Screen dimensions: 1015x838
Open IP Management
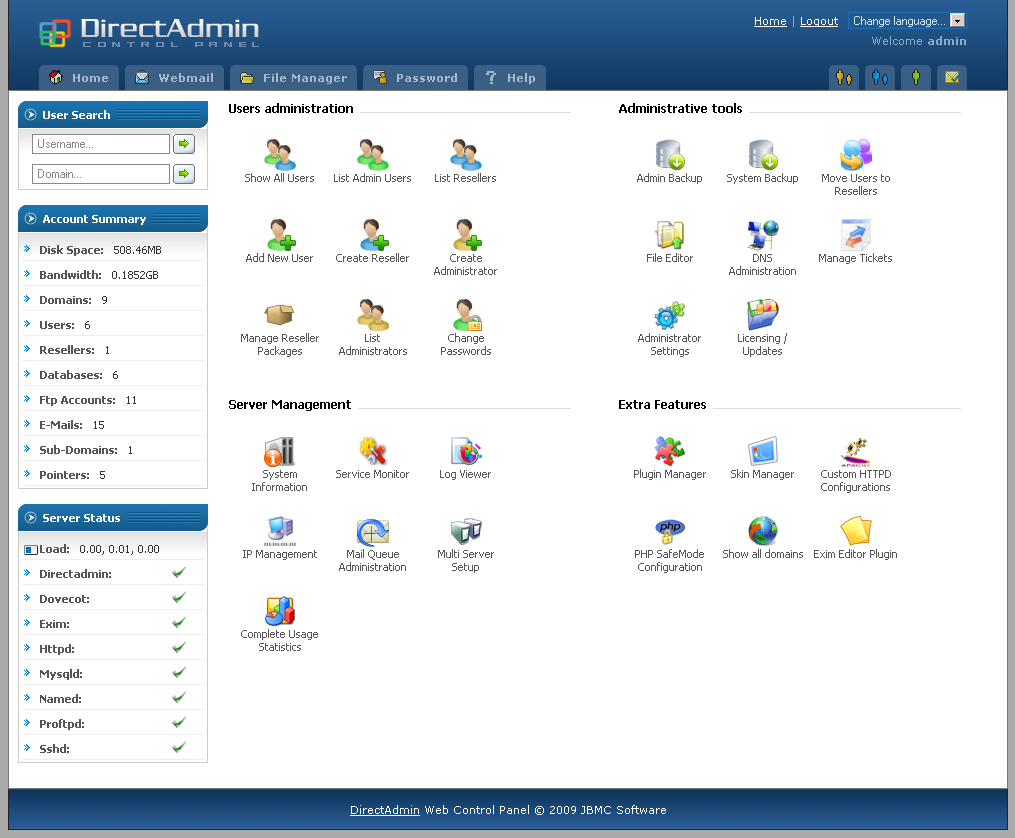[x=280, y=538]
